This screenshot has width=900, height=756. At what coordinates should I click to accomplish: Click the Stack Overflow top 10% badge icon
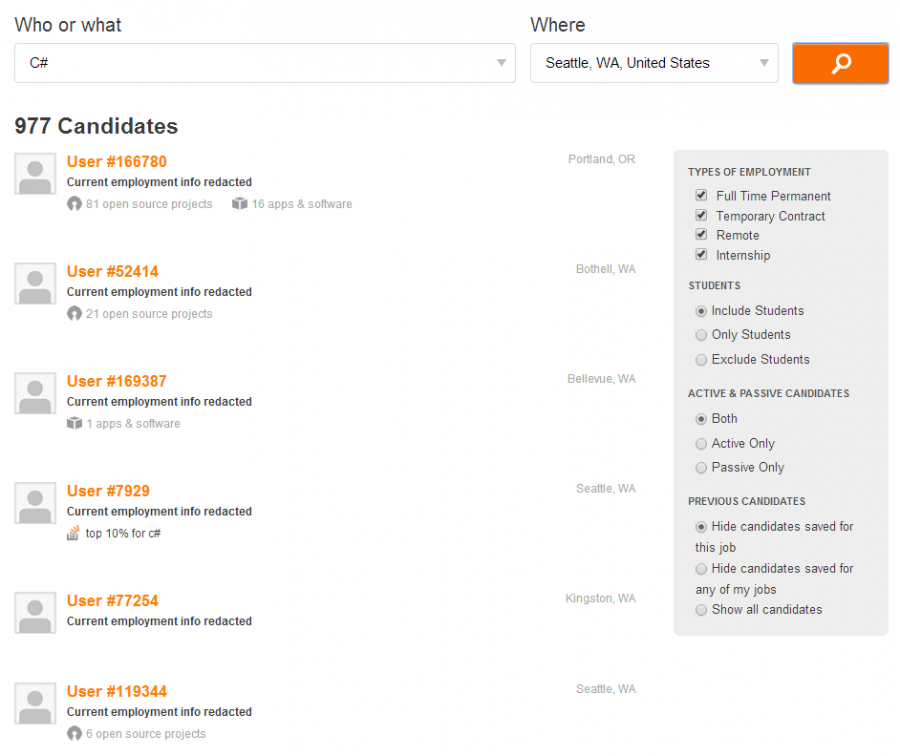point(73,533)
